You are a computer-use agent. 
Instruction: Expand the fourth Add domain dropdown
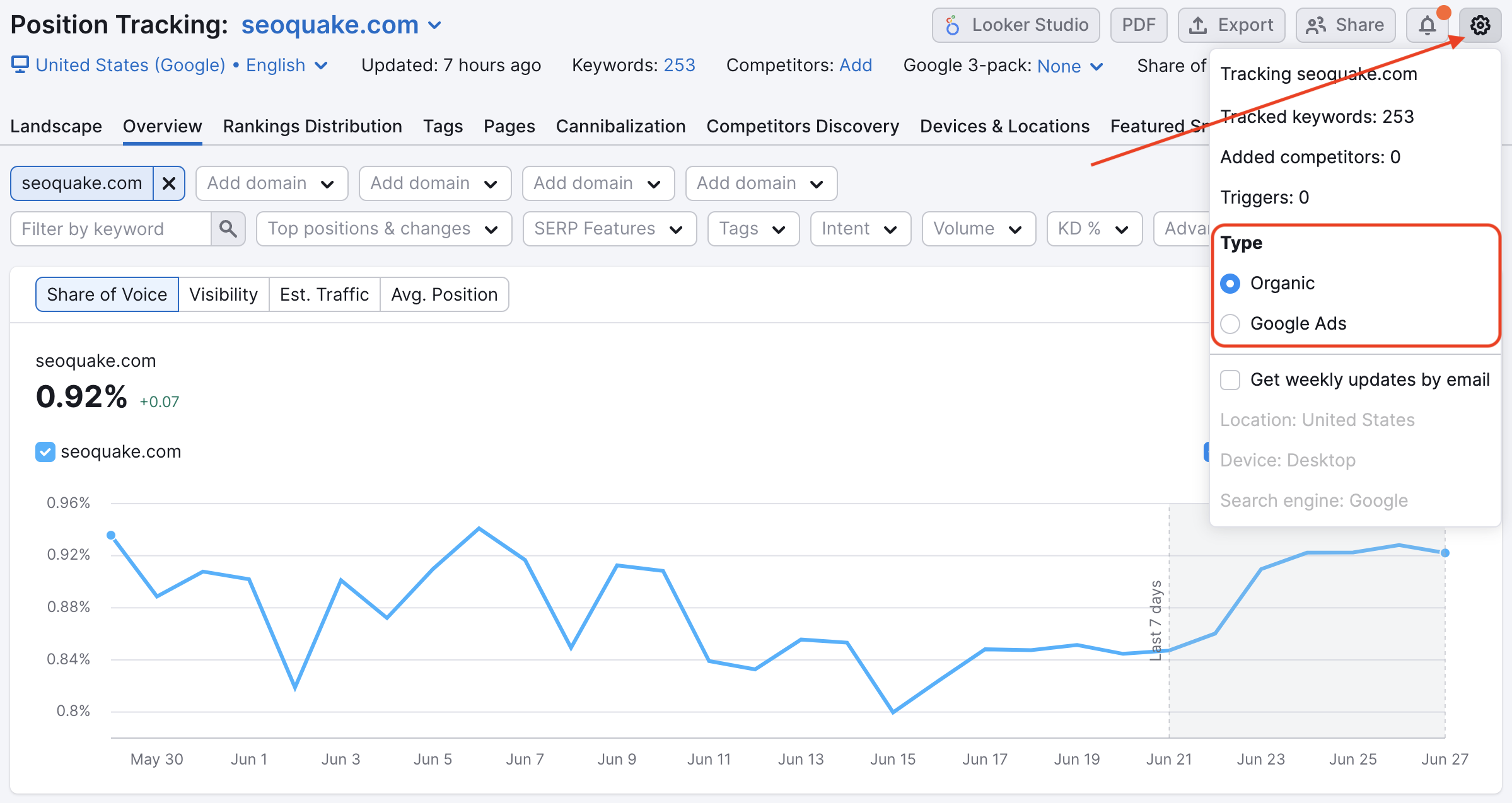click(761, 183)
